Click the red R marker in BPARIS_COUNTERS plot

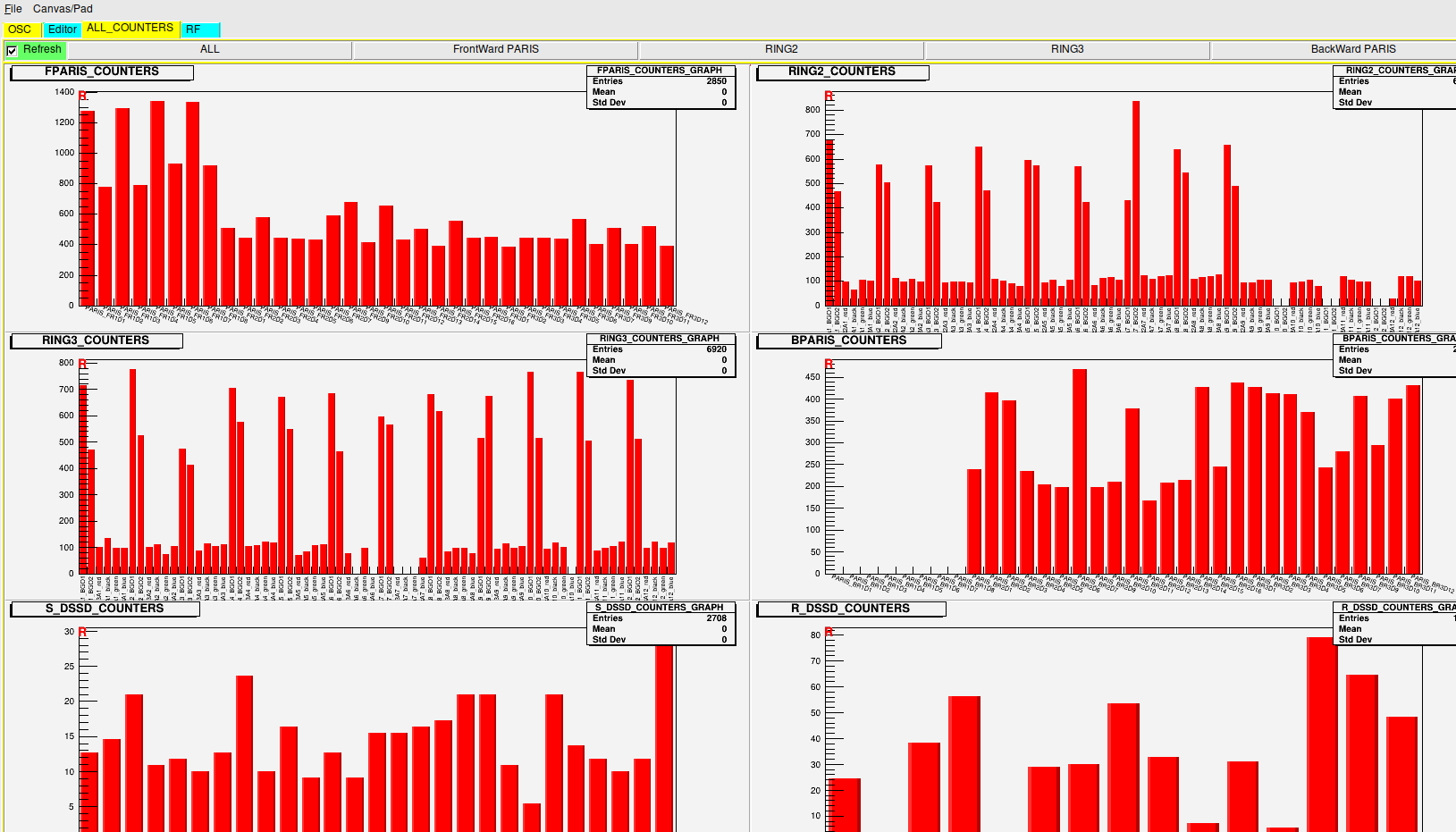pyautogui.click(x=829, y=364)
